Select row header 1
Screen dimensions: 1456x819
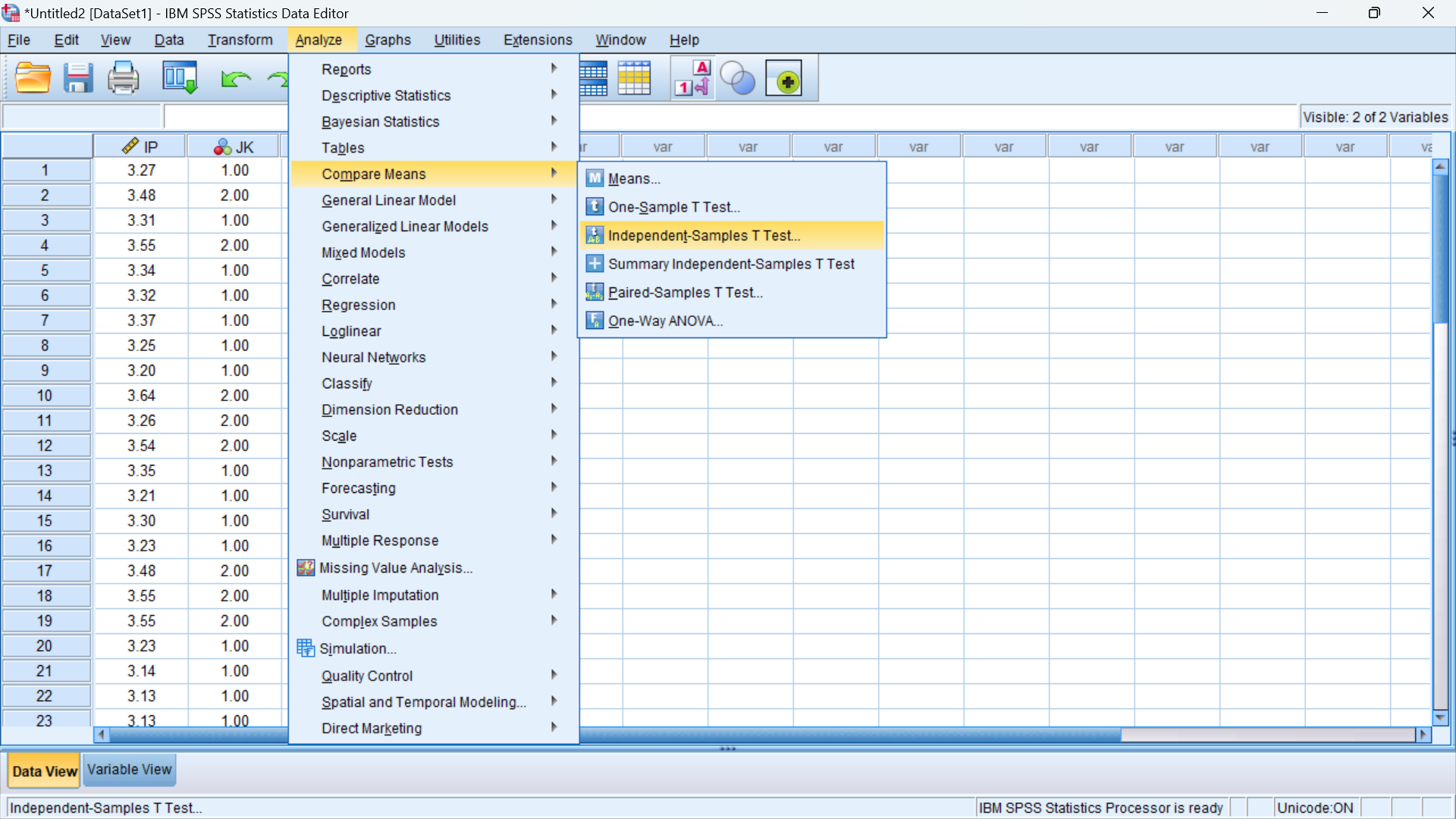click(x=45, y=171)
